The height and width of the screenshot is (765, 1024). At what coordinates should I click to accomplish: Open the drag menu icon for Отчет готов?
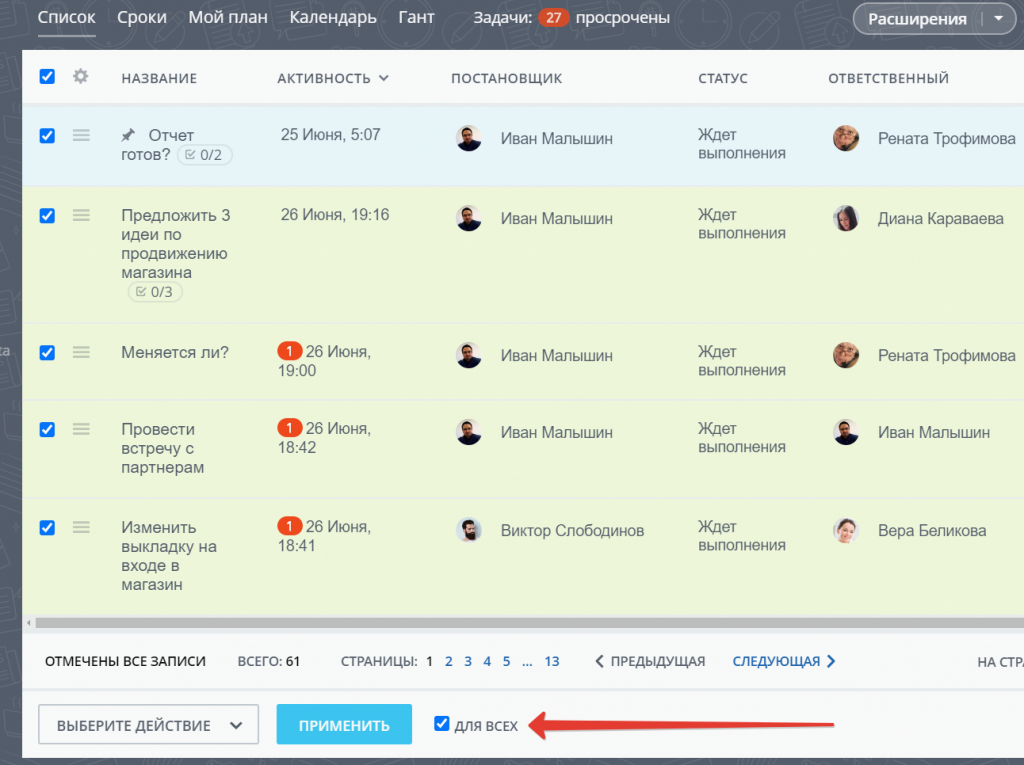pyautogui.click(x=81, y=135)
